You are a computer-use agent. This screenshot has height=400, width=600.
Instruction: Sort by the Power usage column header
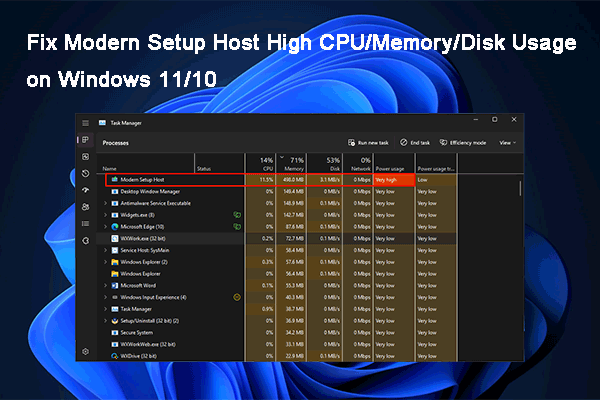click(x=394, y=163)
